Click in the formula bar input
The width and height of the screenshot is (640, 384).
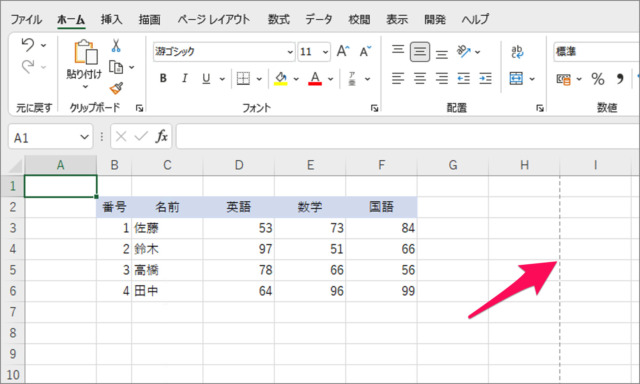[x=408, y=136]
